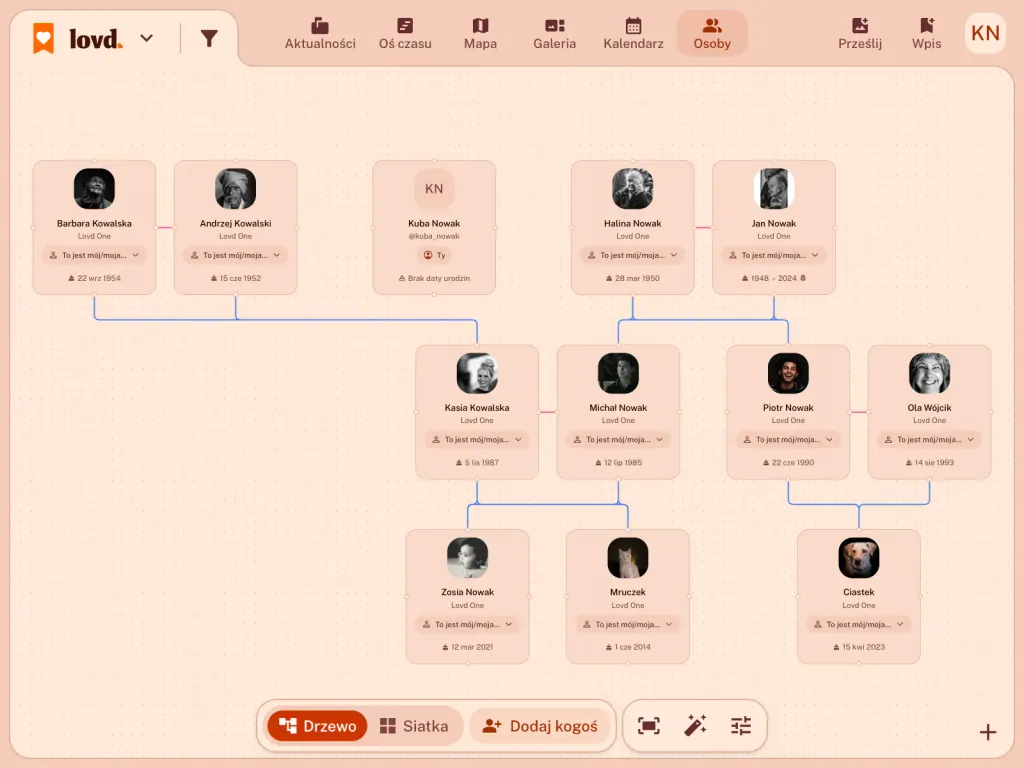The height and width of the screenshot is (768, 1024).
Task: Click Kasia Kowalska's photo
Action: [477, 373]
